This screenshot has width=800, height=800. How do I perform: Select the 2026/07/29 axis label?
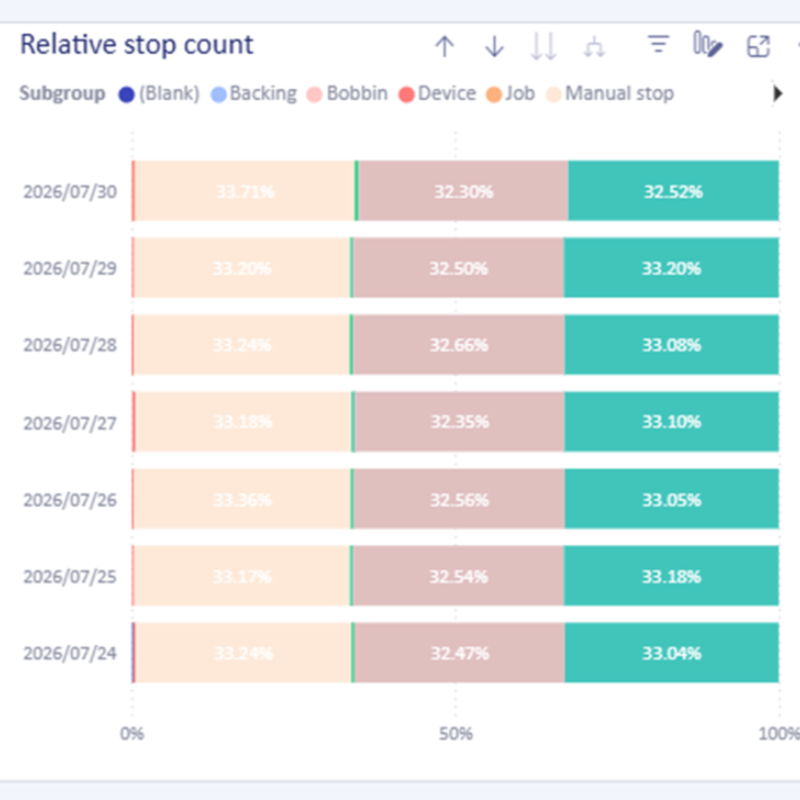[70, 268]
